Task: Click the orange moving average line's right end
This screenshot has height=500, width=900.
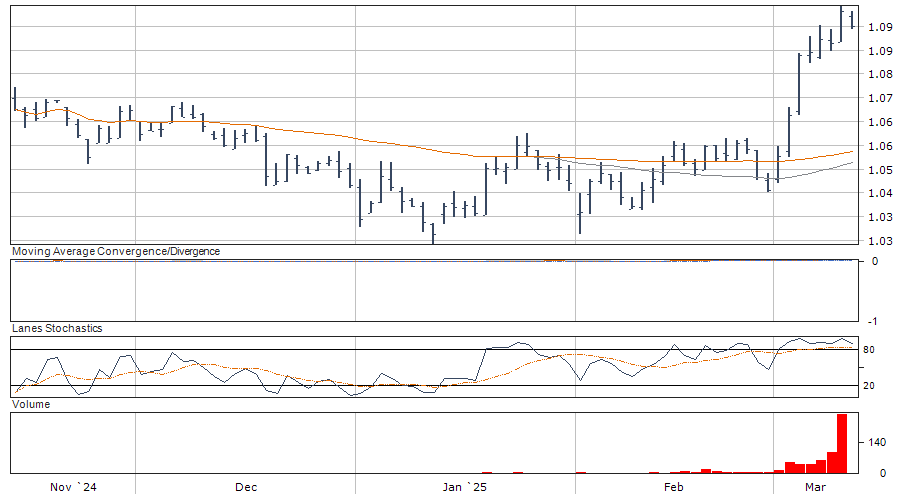Action: [852, 151]
